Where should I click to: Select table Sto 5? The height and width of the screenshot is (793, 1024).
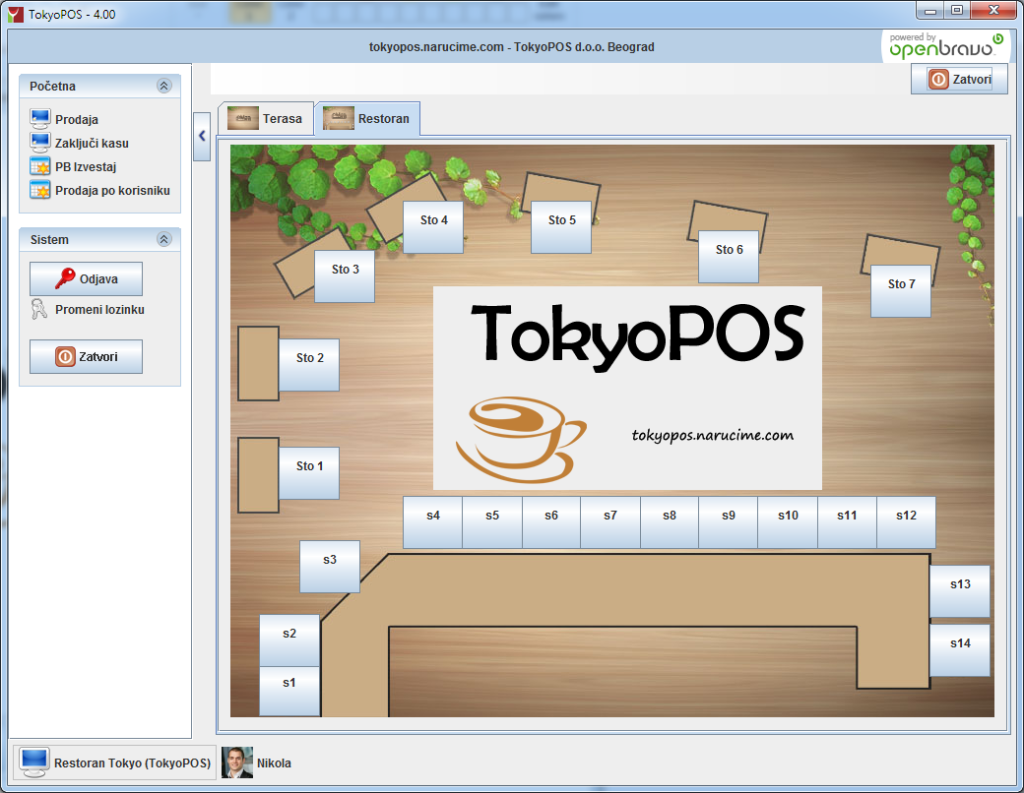pyautogui.click(x=561, y=227)
